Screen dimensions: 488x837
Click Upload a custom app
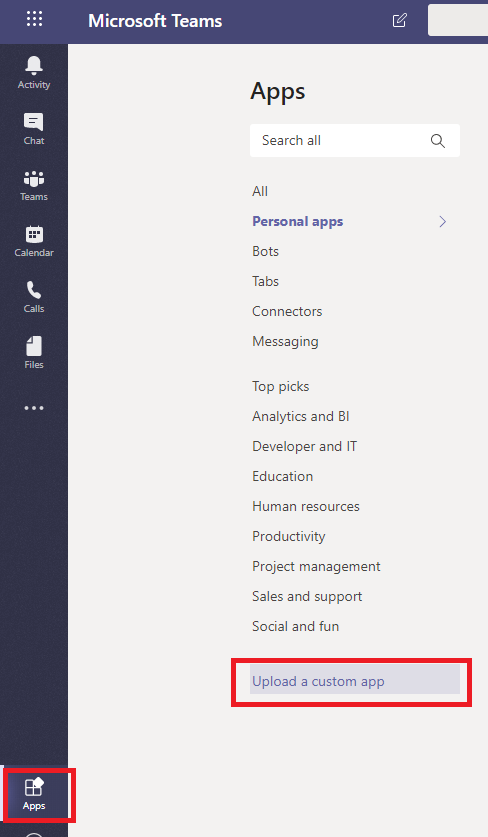click(355, 679)
